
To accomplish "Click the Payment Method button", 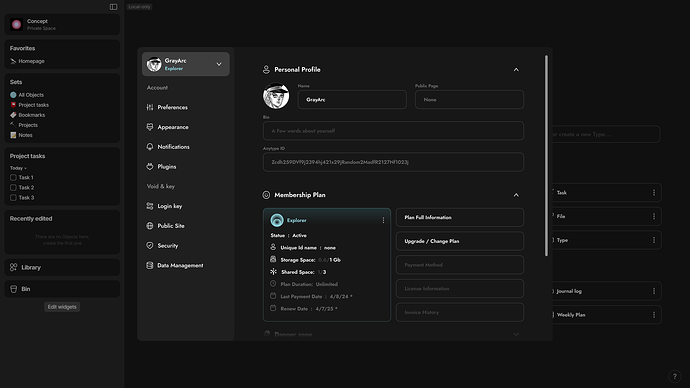I will click(x=460, y=265).
